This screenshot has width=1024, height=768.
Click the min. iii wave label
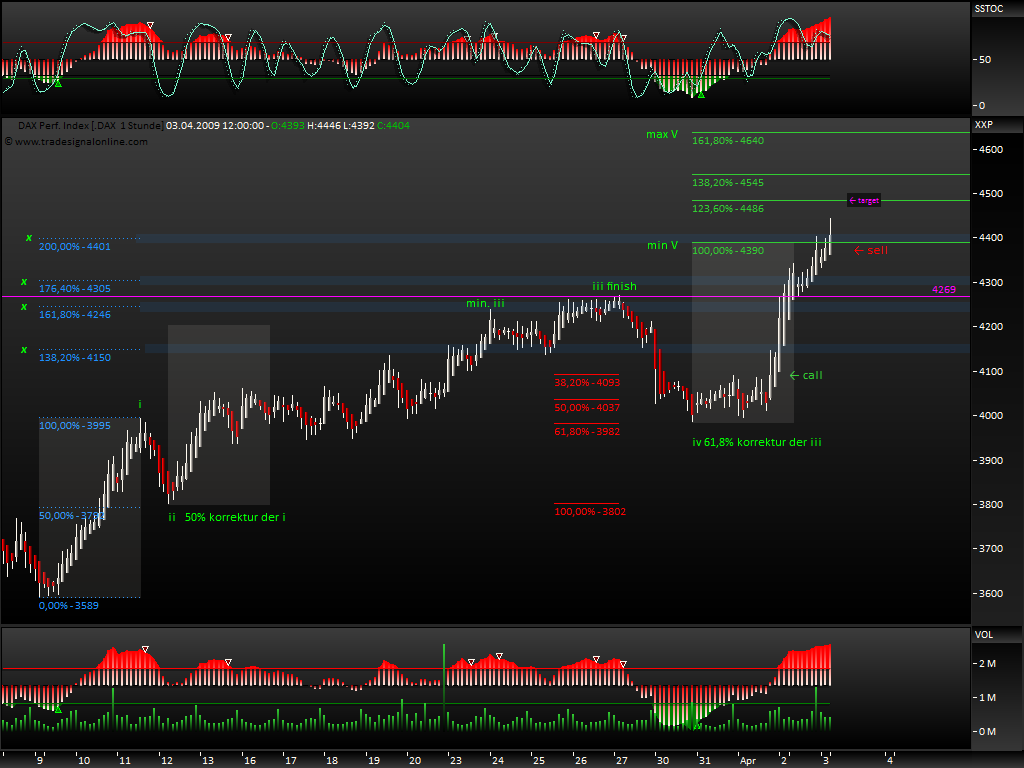485,303
